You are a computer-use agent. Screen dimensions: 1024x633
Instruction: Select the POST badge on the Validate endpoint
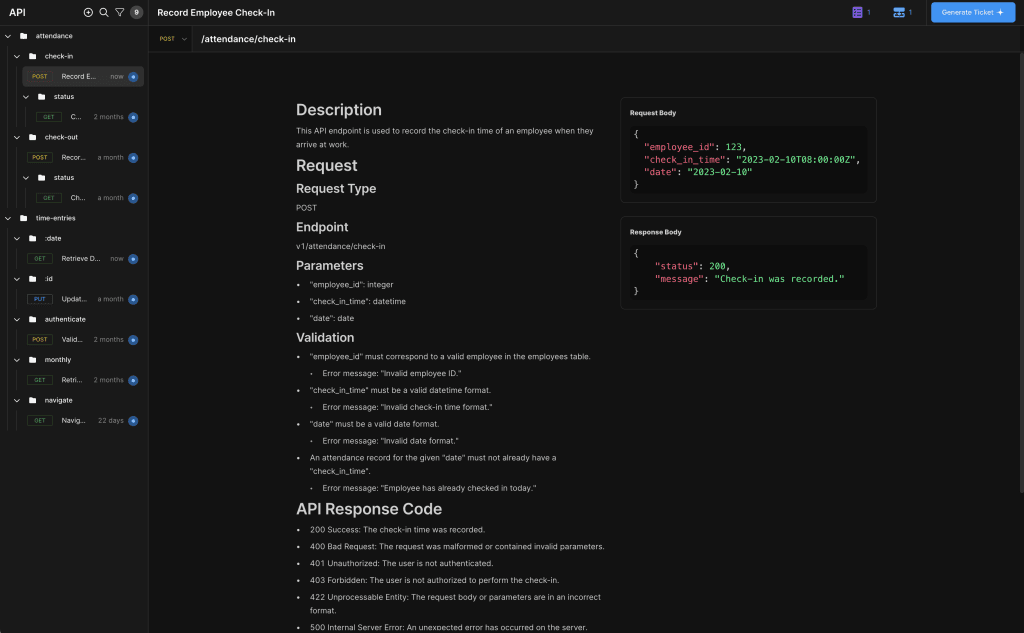tap(38, 339)
